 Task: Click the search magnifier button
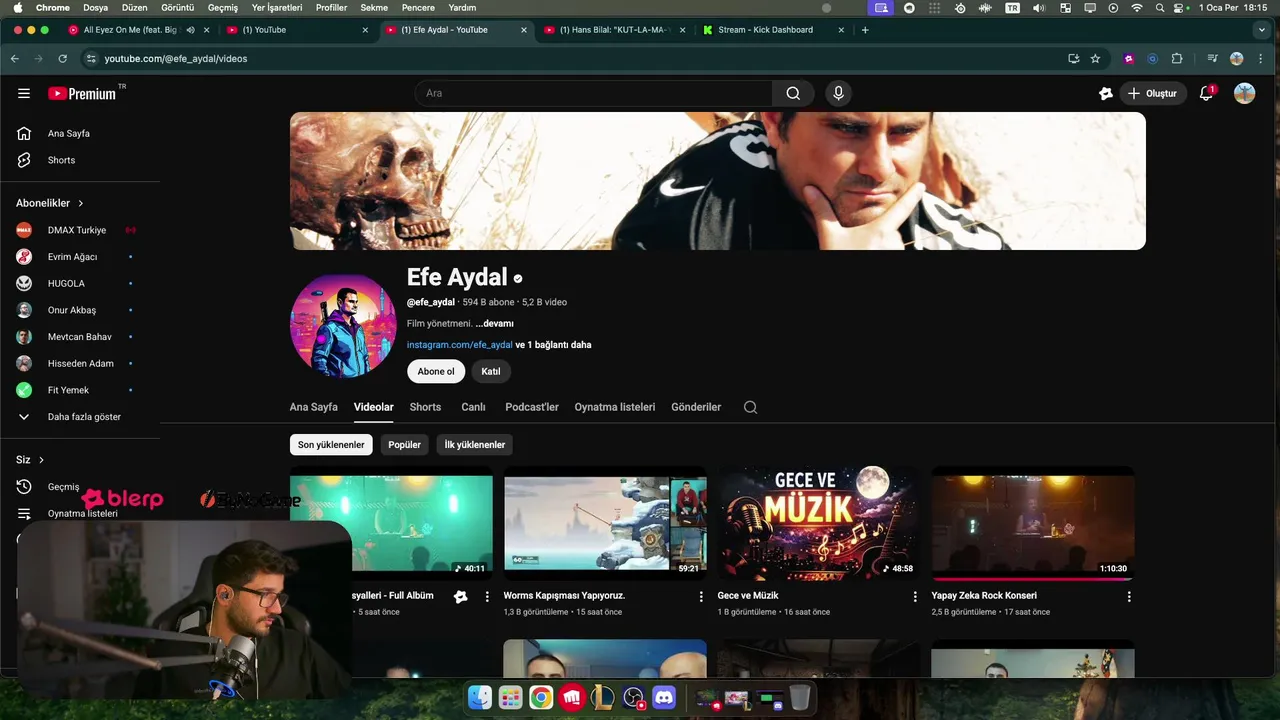[793, 93]
